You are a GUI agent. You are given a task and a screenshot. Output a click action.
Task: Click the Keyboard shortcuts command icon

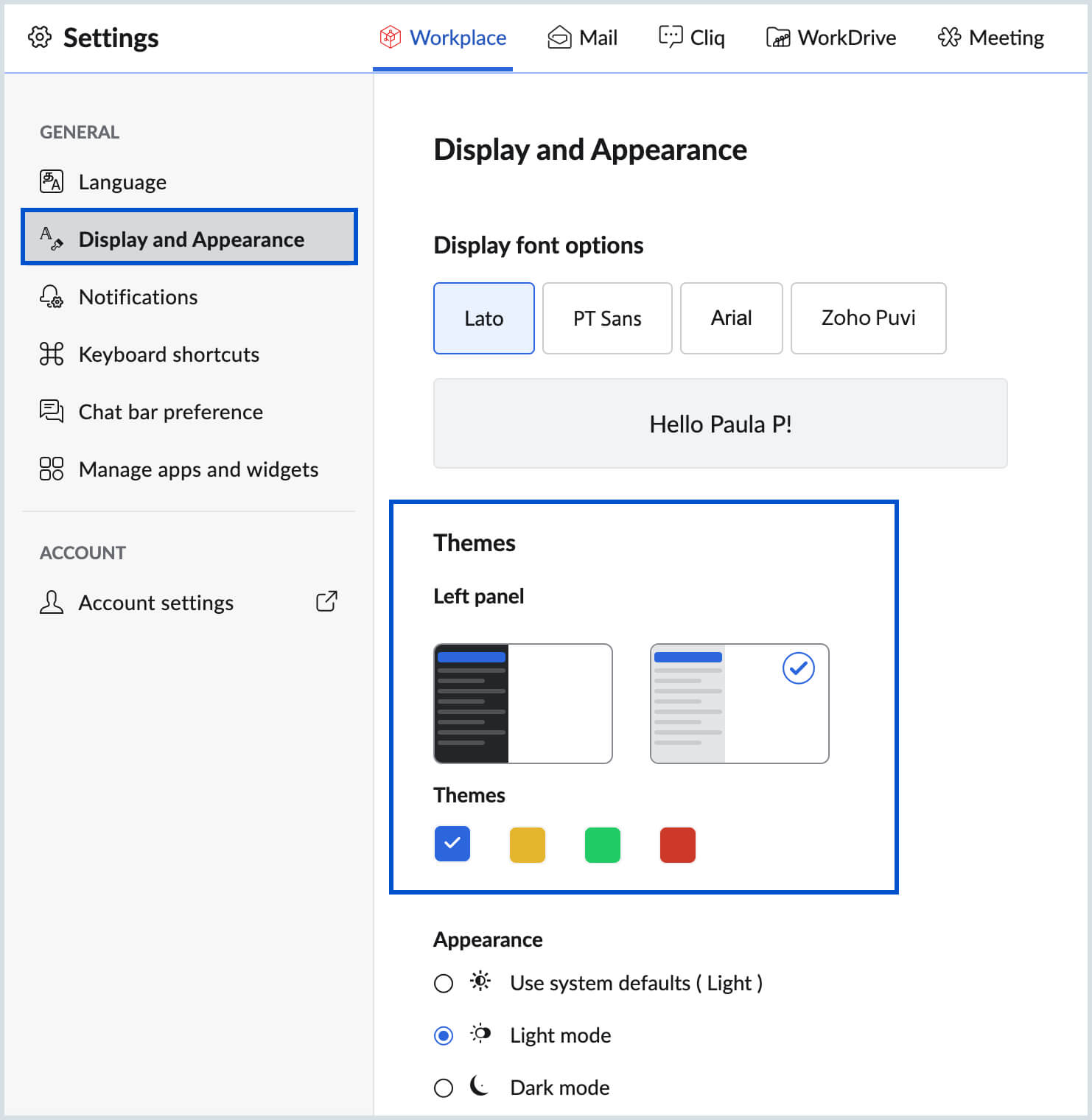click(52, 354)
